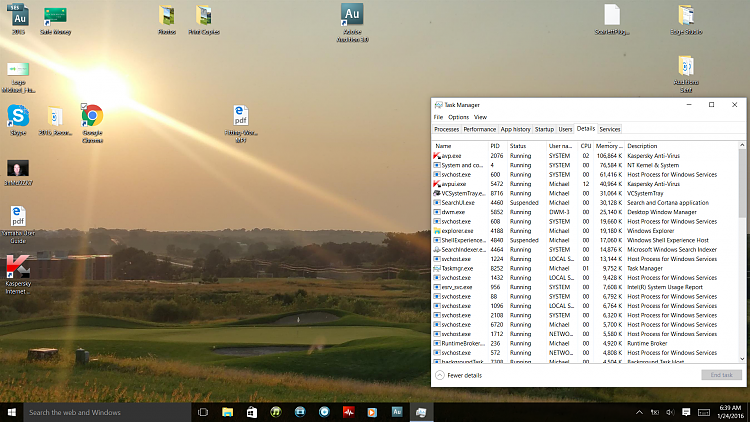
Task: Click the process list scroll-down arrow
Action: pos(742,359)
